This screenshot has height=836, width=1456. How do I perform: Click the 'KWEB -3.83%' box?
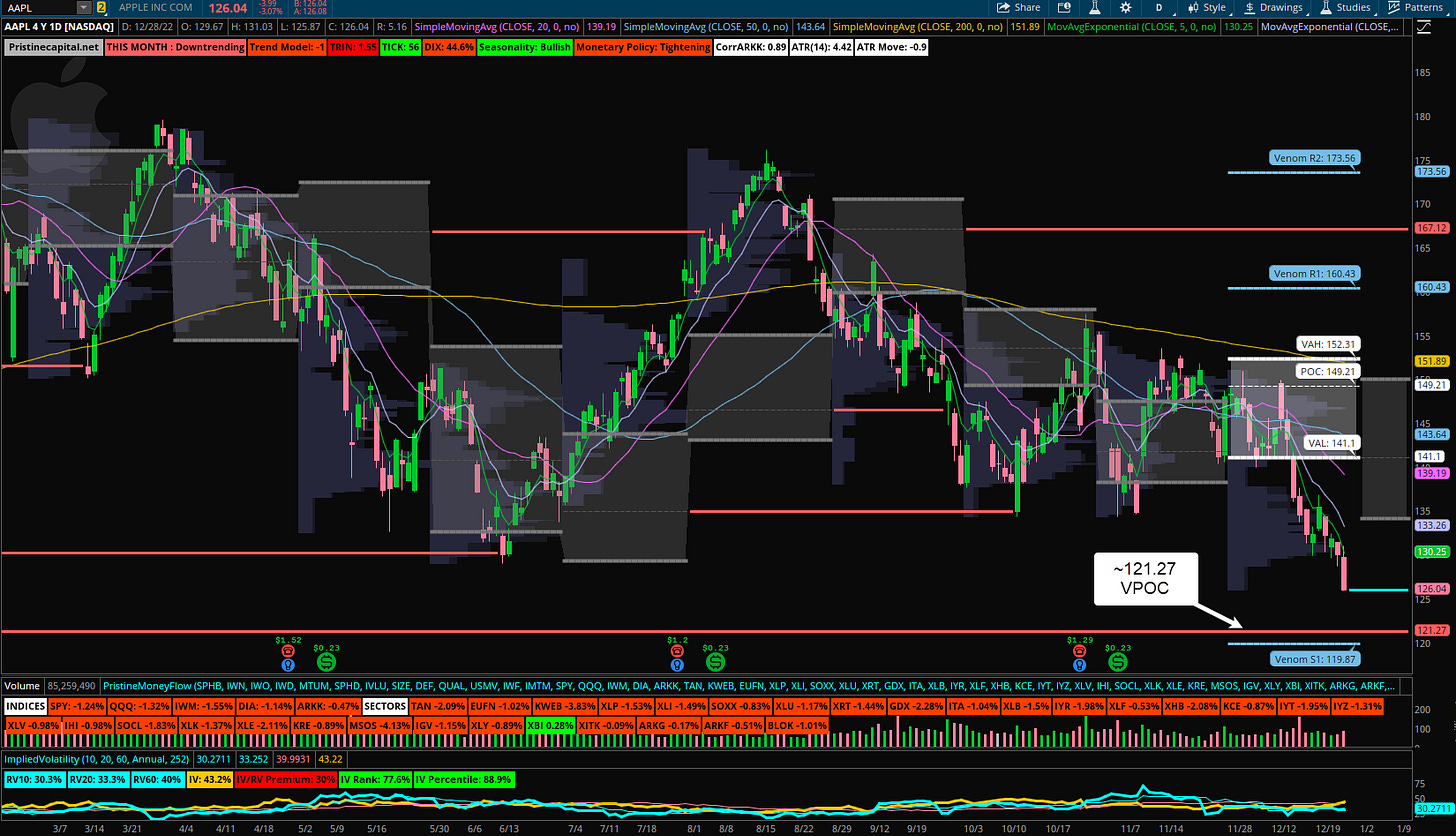coord(563,706)
